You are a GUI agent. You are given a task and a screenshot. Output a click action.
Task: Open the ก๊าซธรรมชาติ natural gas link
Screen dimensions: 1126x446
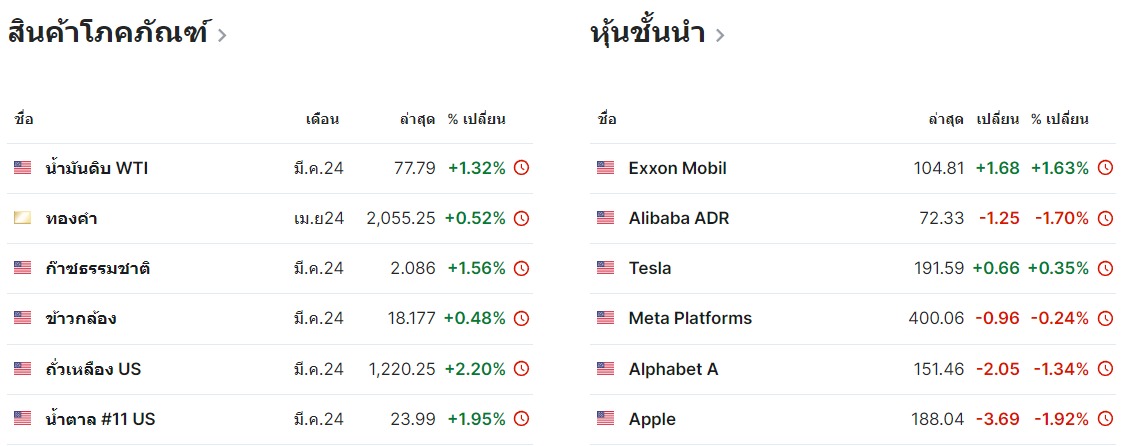click(x=97, y=269)
